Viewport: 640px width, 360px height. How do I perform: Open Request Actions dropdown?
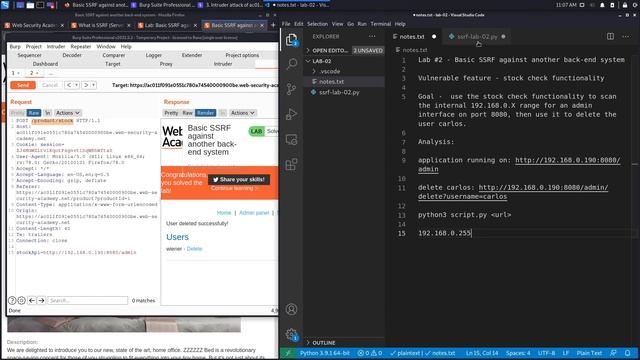68,113
